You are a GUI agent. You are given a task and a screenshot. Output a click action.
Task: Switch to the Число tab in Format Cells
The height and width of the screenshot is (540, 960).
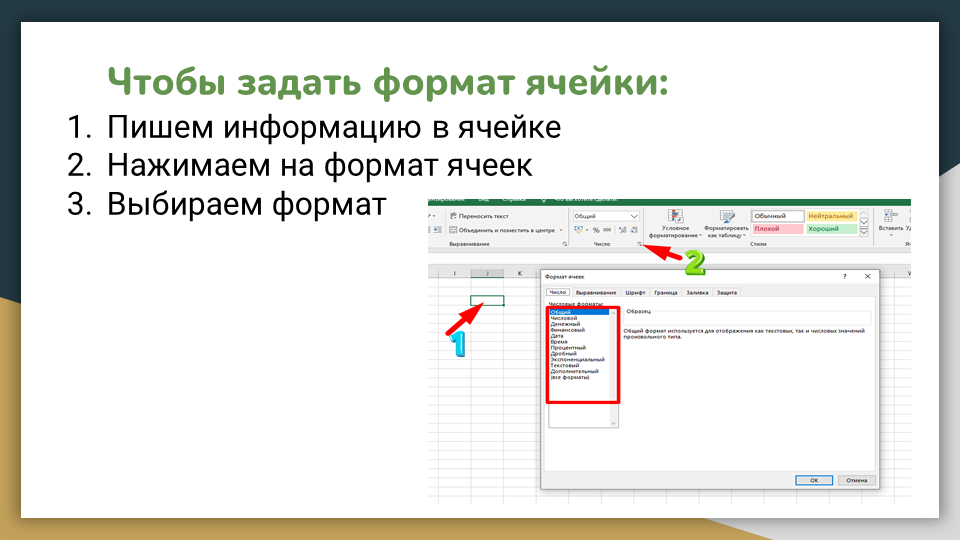[x=557, y=293]
